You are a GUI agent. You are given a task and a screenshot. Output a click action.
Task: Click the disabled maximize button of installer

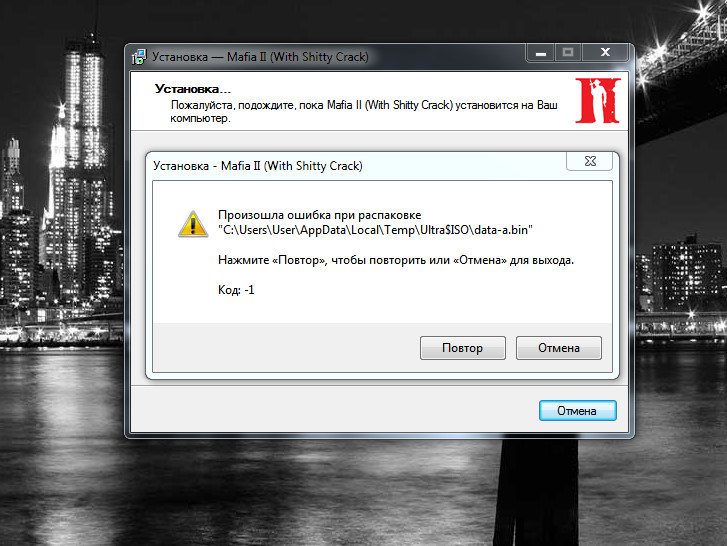568,52
